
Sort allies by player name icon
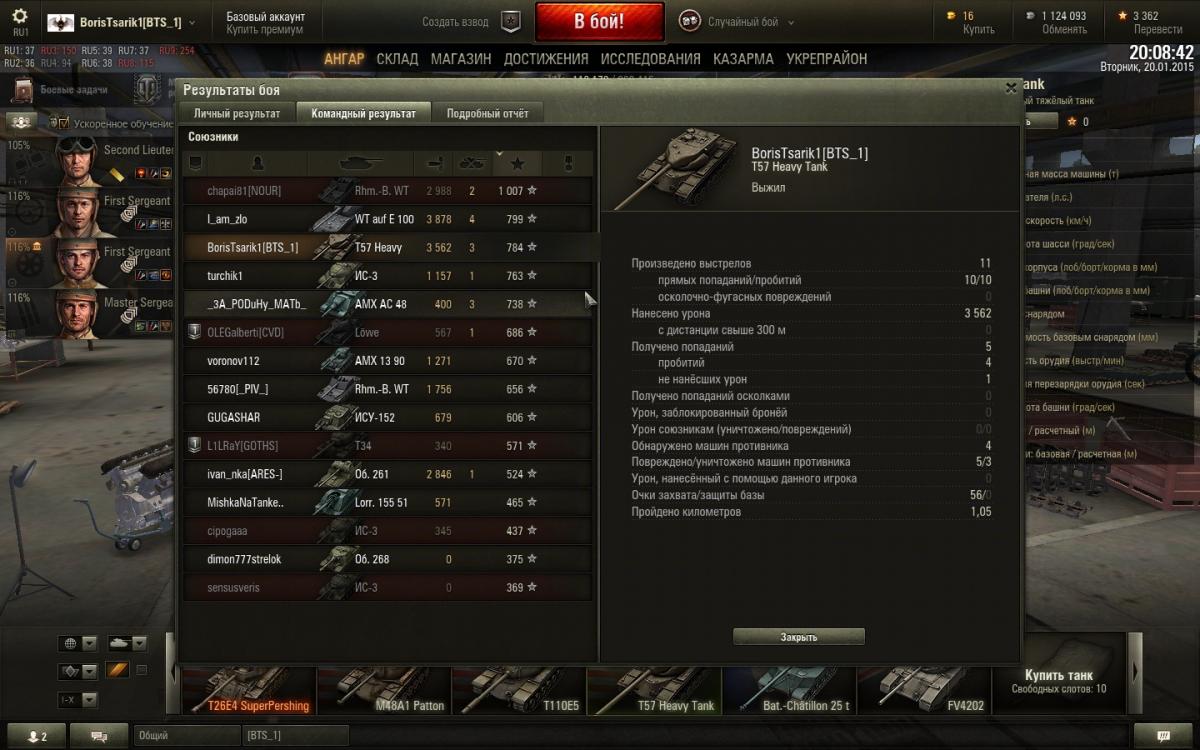pyautogui.click(x=258, y=163)
